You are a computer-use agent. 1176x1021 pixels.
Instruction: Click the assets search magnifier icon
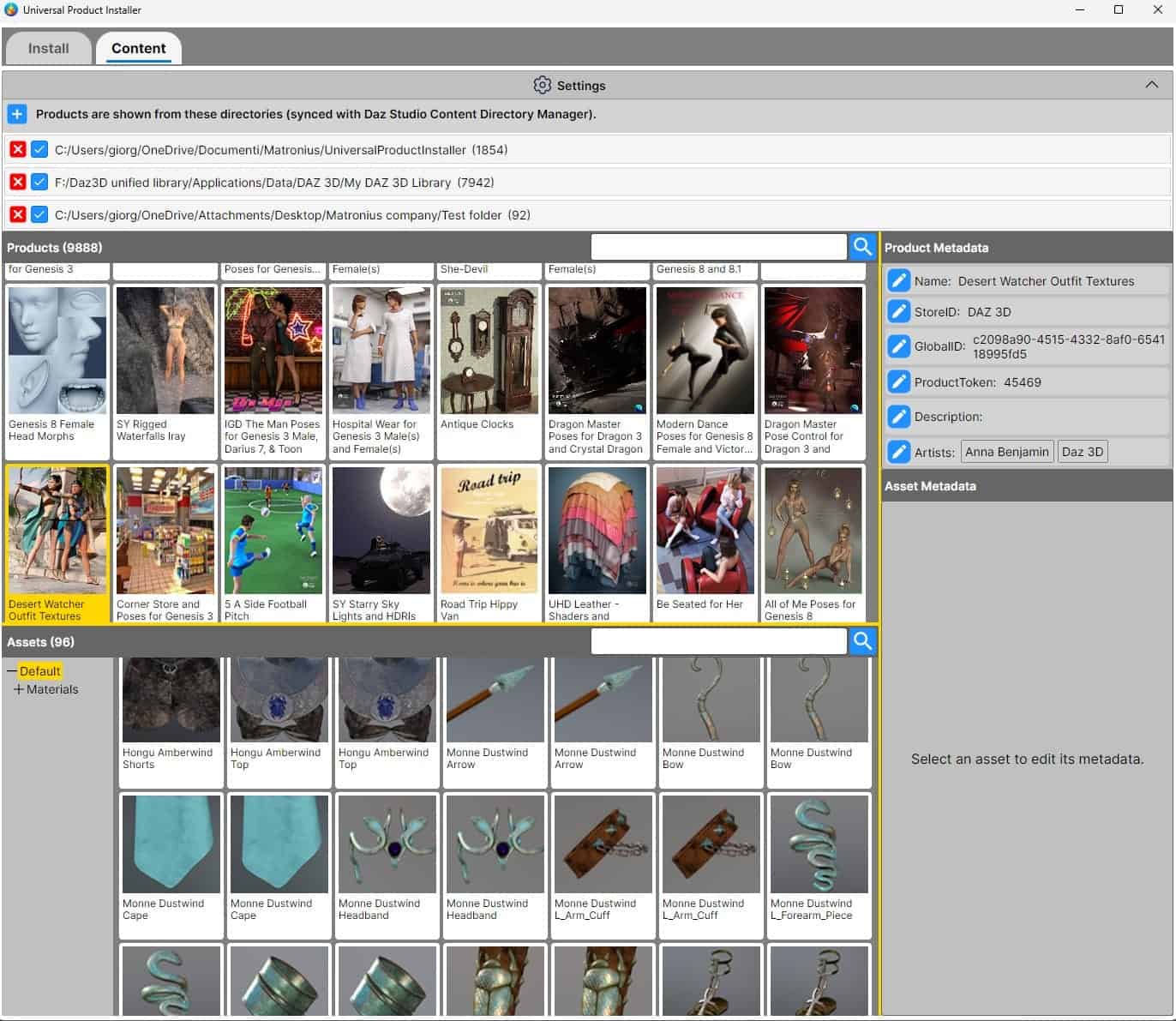[x=862, y=641]
